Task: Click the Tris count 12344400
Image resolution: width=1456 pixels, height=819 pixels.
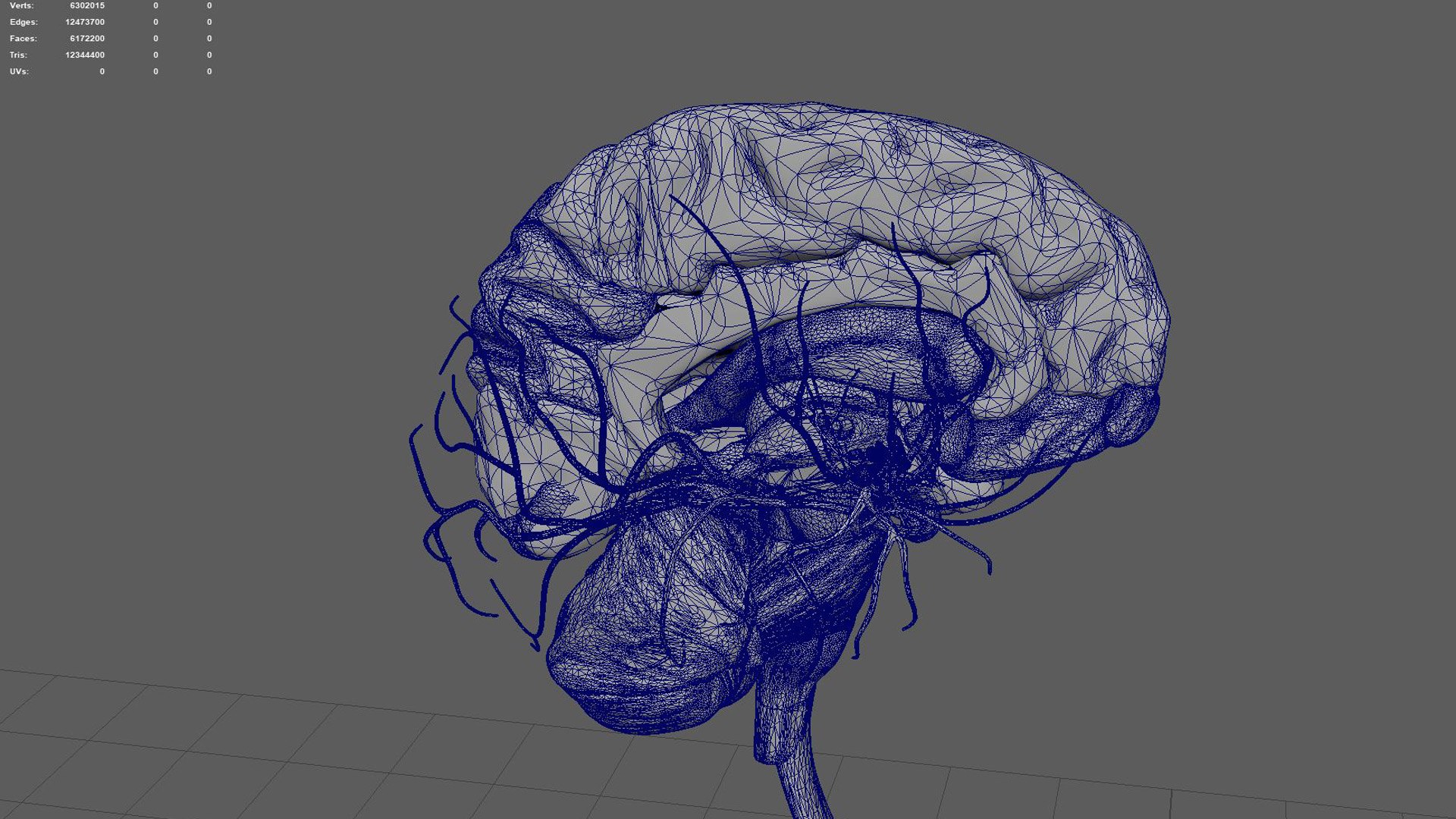Action: coord(85,55)
